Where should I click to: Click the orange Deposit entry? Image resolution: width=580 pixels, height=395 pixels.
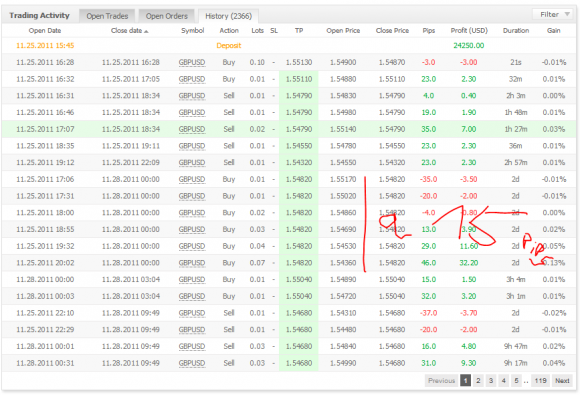229,45
